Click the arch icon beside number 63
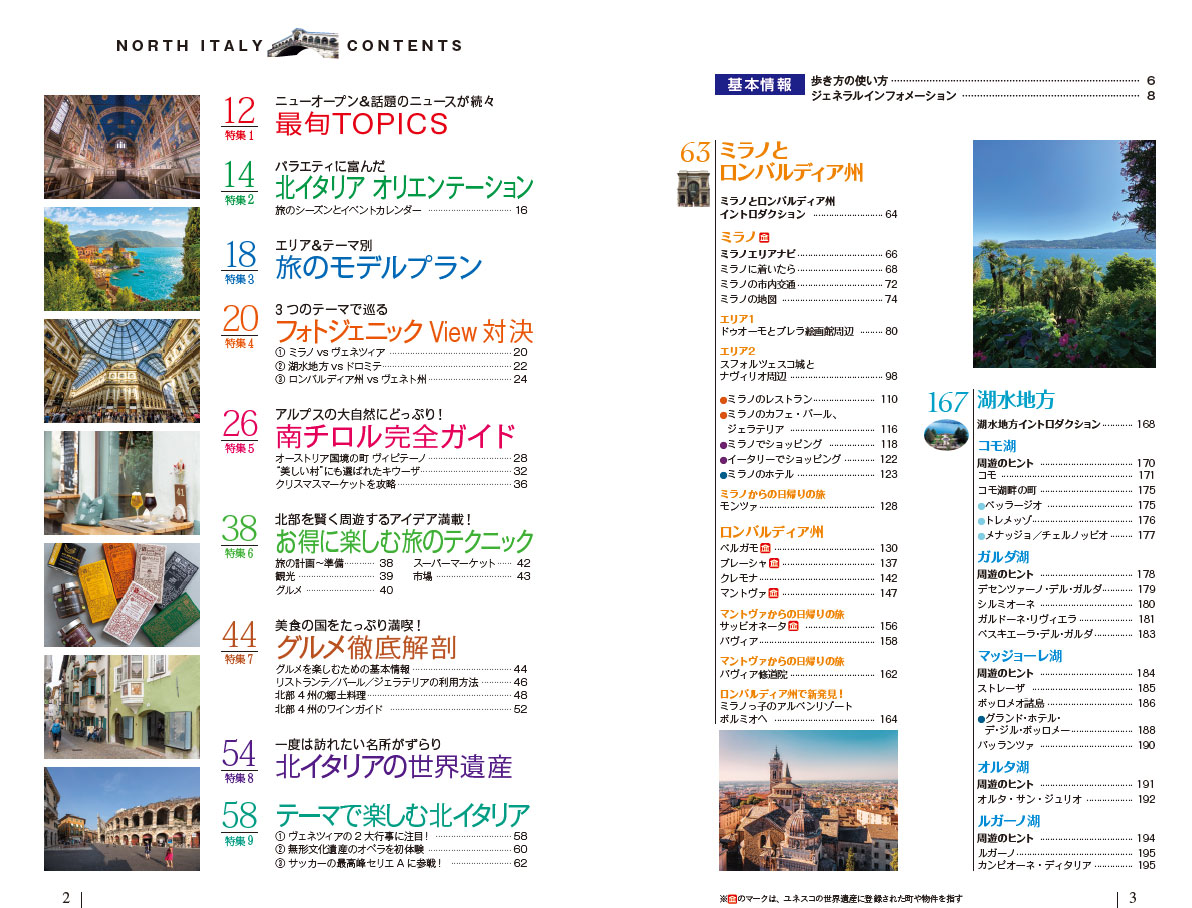This screenshot has width=1192, height=908. click(x=693, y=189)
